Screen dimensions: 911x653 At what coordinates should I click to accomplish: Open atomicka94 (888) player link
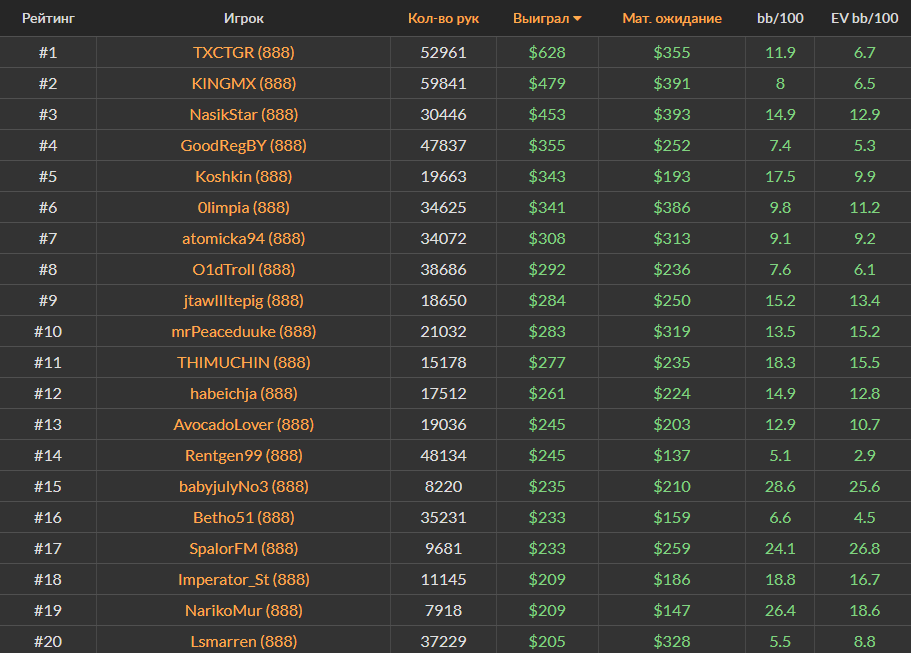pyautogui.click(x=243, y=238)
